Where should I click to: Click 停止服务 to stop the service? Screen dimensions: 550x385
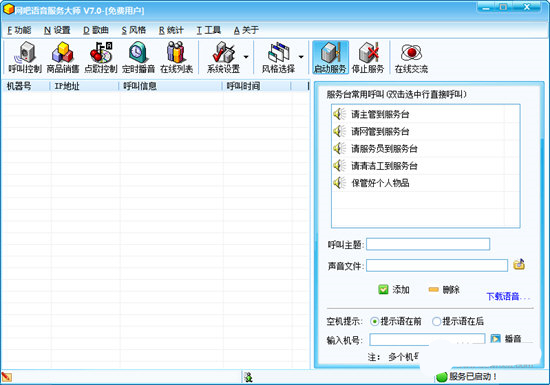(x=368, y=58)
